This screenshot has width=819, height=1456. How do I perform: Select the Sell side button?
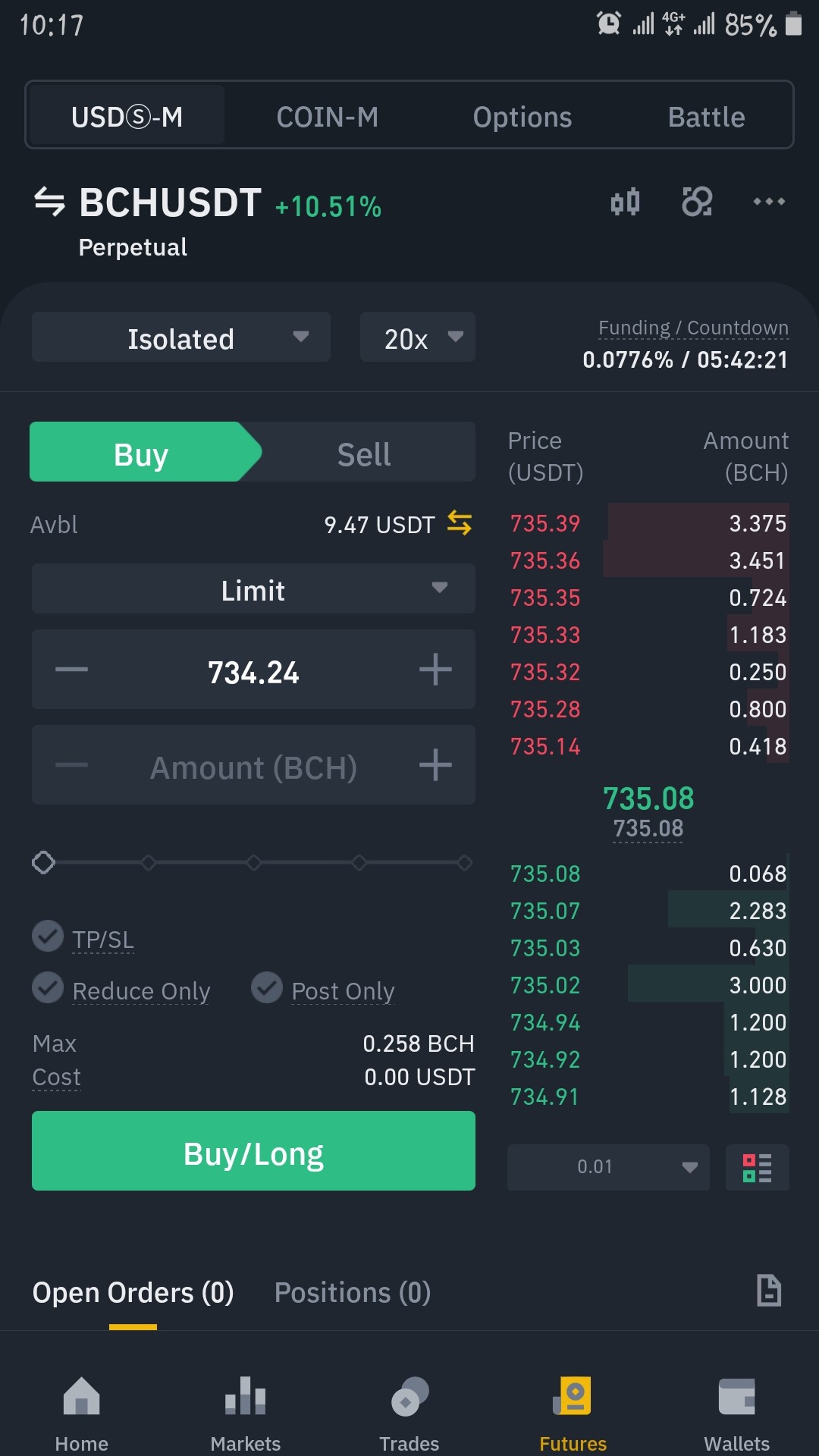coord(364,453)
